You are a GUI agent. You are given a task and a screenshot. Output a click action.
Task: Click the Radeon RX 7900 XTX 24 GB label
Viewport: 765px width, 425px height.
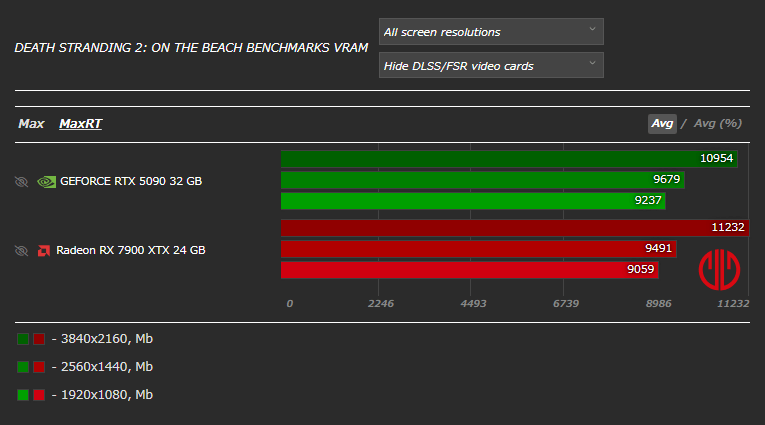pos(130,250)
